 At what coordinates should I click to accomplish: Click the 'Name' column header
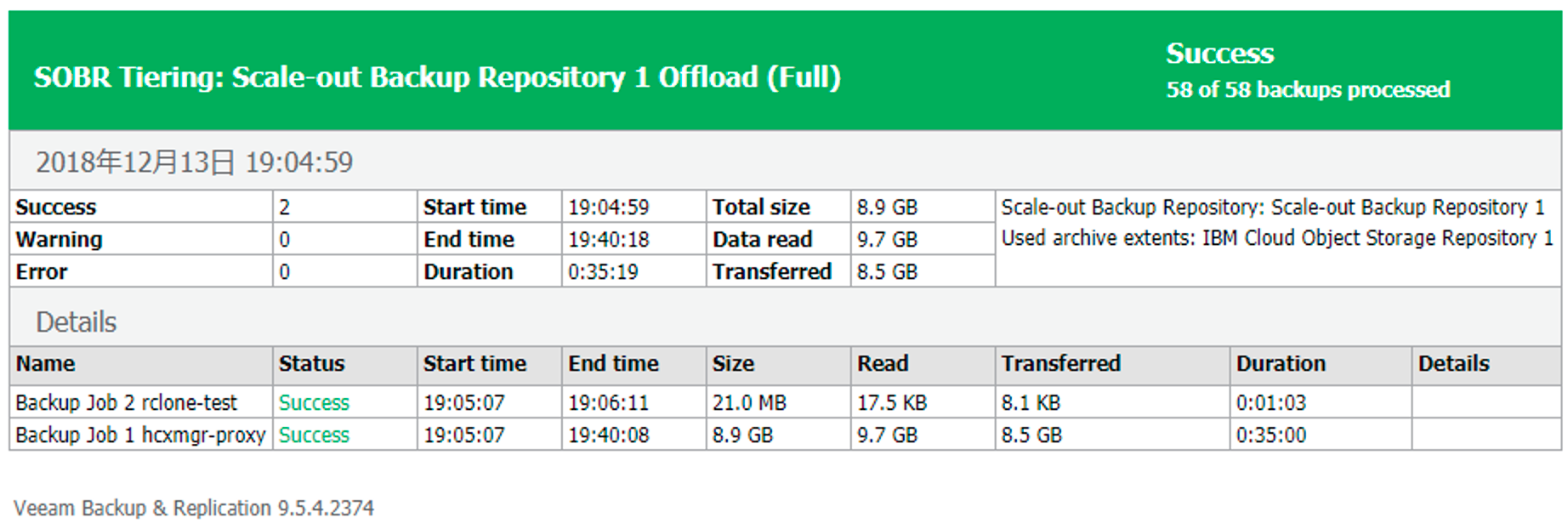pyautogui.click(x=45, y=364)
